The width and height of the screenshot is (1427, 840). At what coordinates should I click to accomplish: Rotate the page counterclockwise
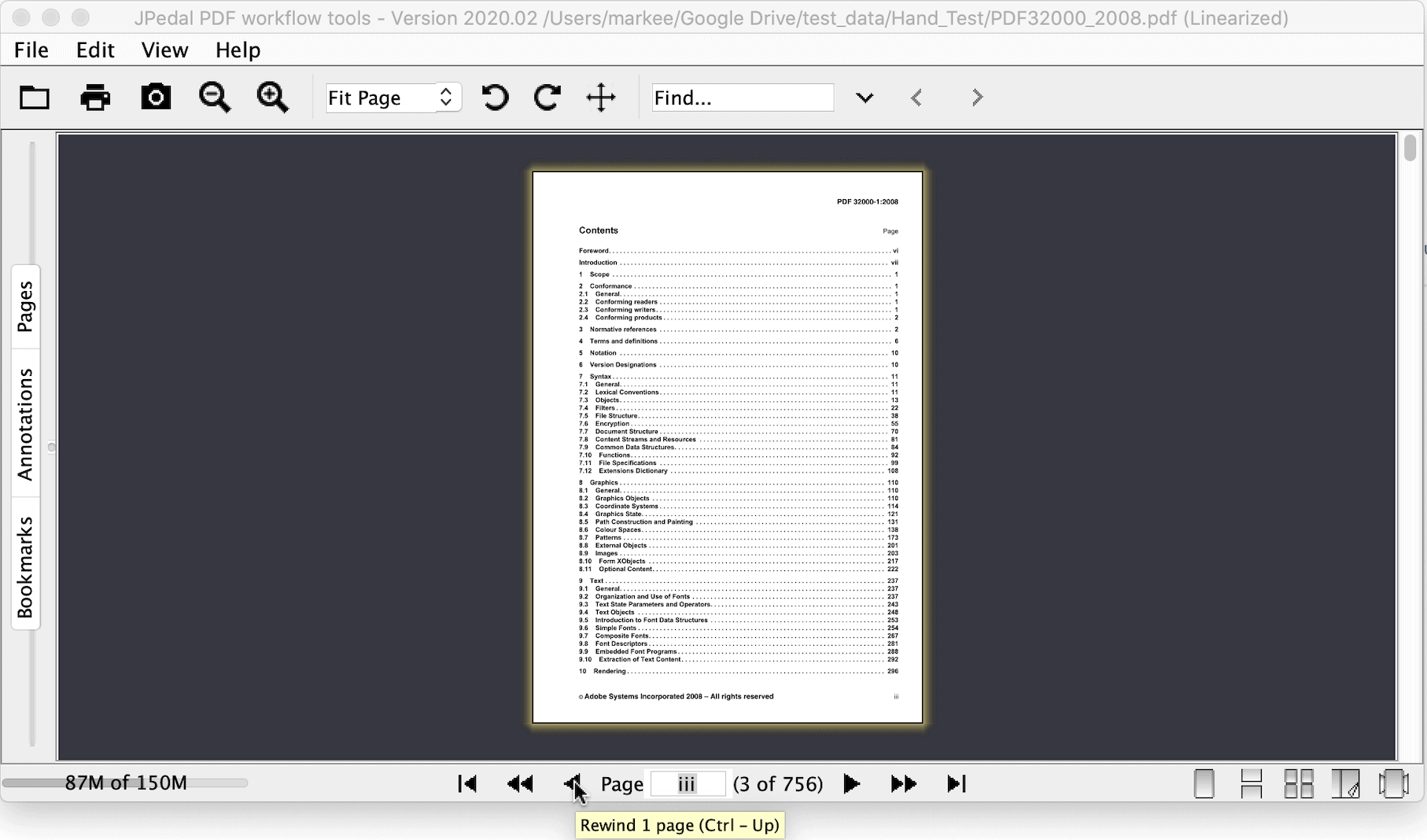[x=495, y=98]
